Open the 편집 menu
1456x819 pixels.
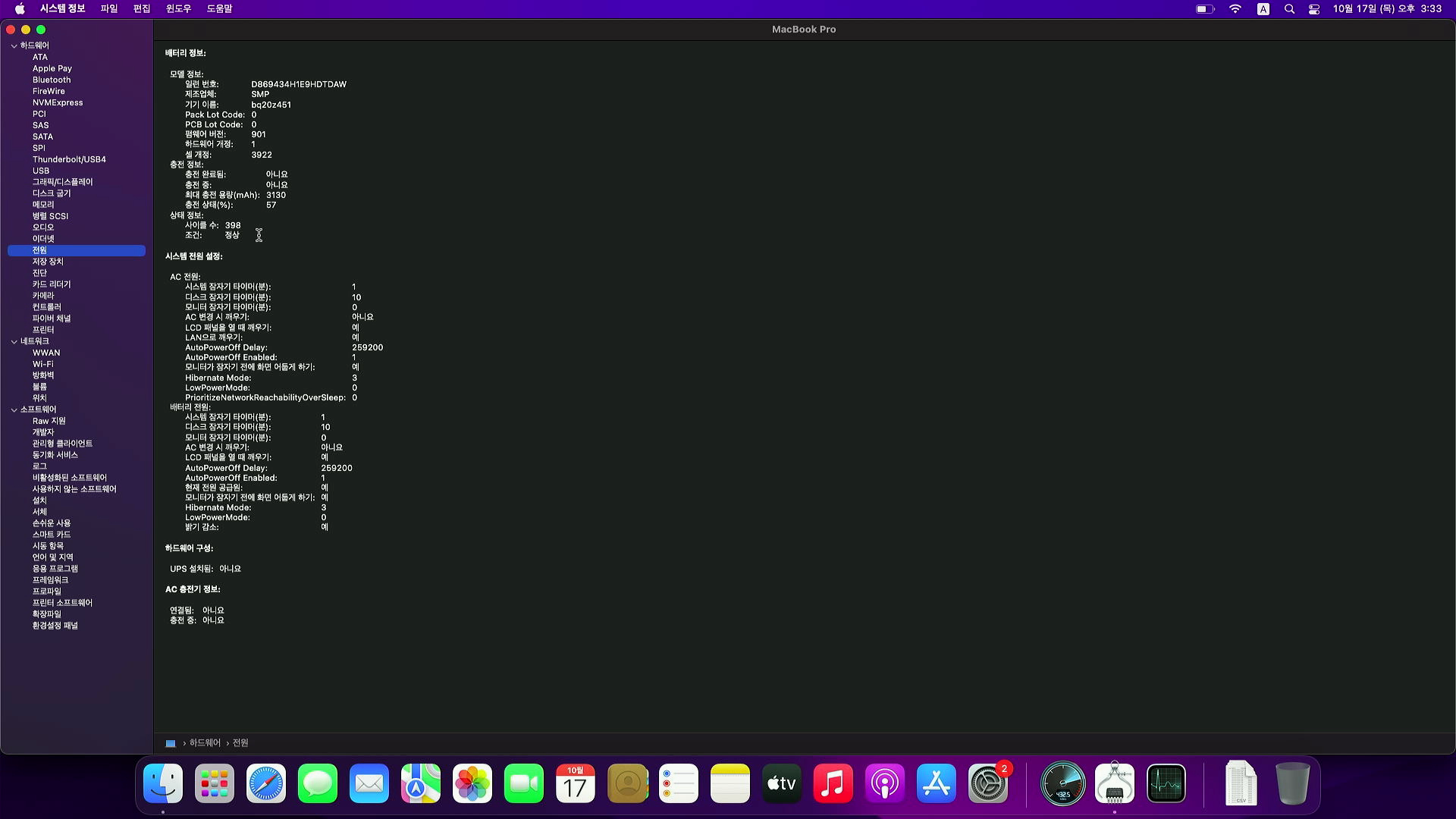pos(142,9)
